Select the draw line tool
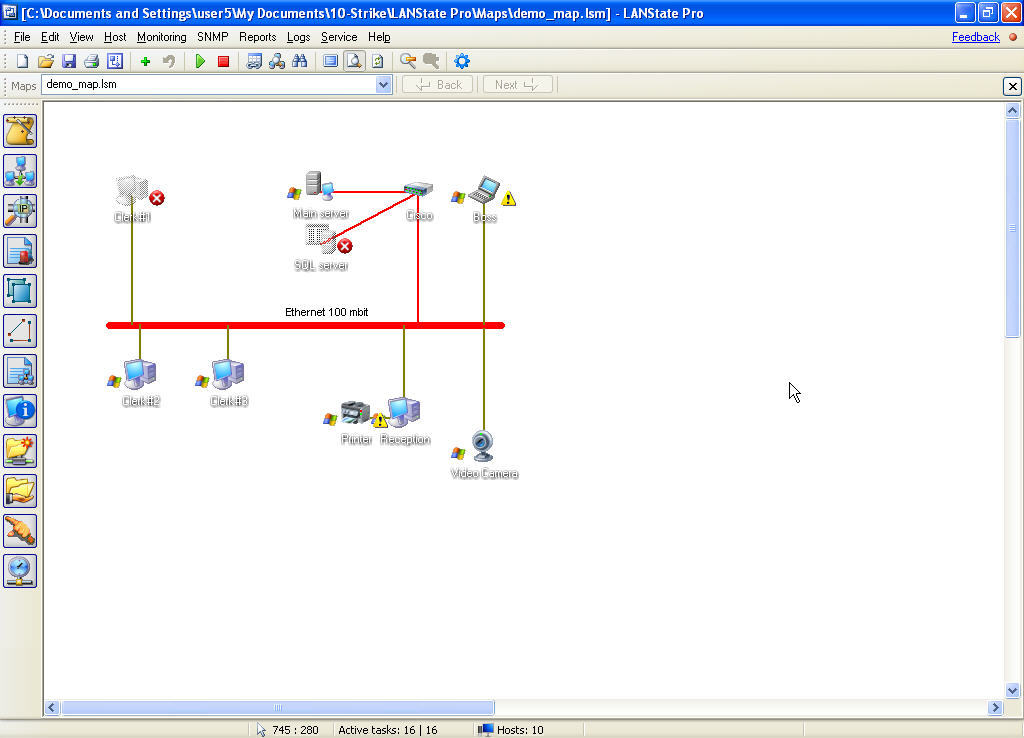This screenshot has height=738, width=1024. 20,331
